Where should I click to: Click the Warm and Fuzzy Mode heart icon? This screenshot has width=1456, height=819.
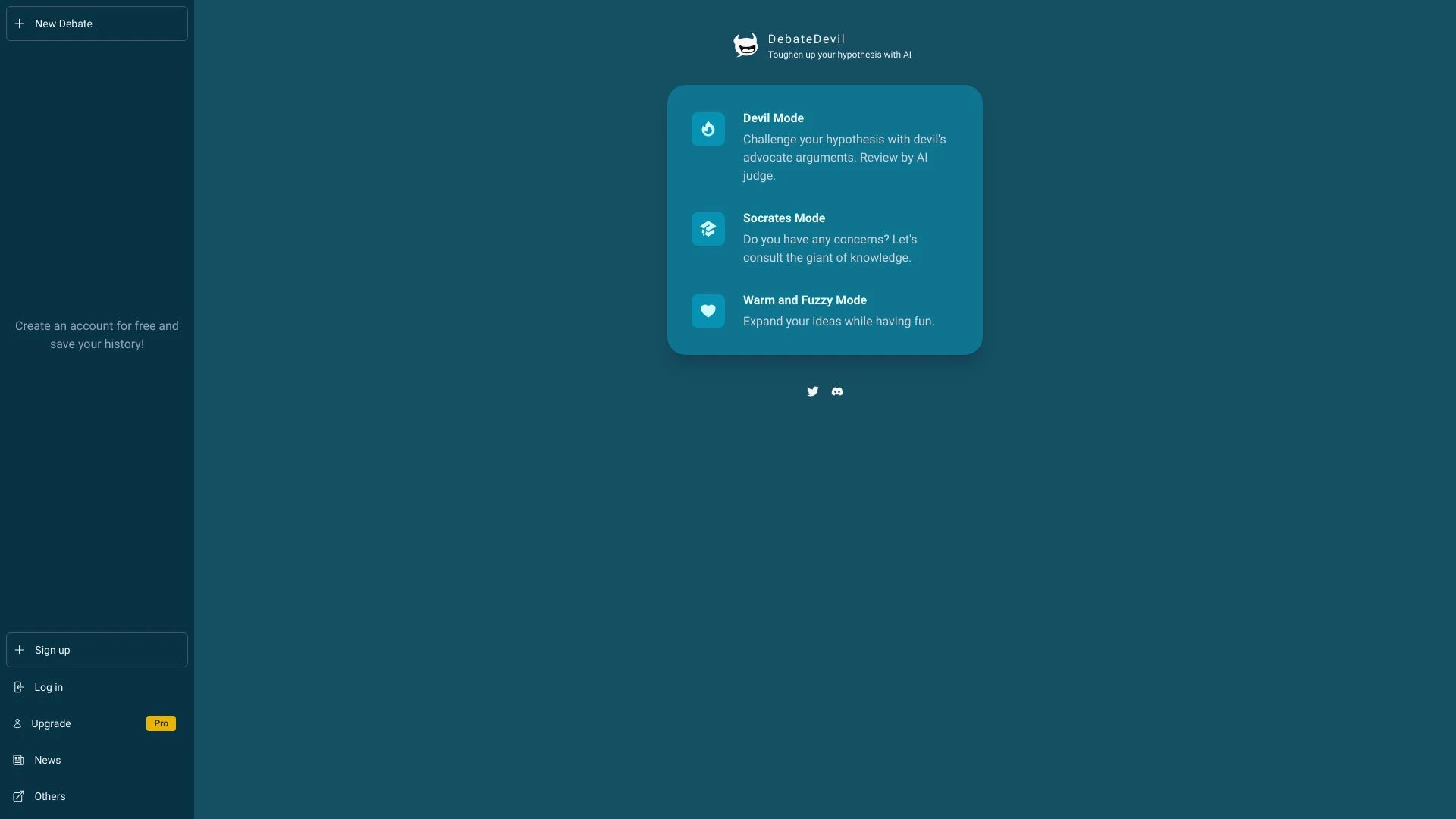pos(708,310)
